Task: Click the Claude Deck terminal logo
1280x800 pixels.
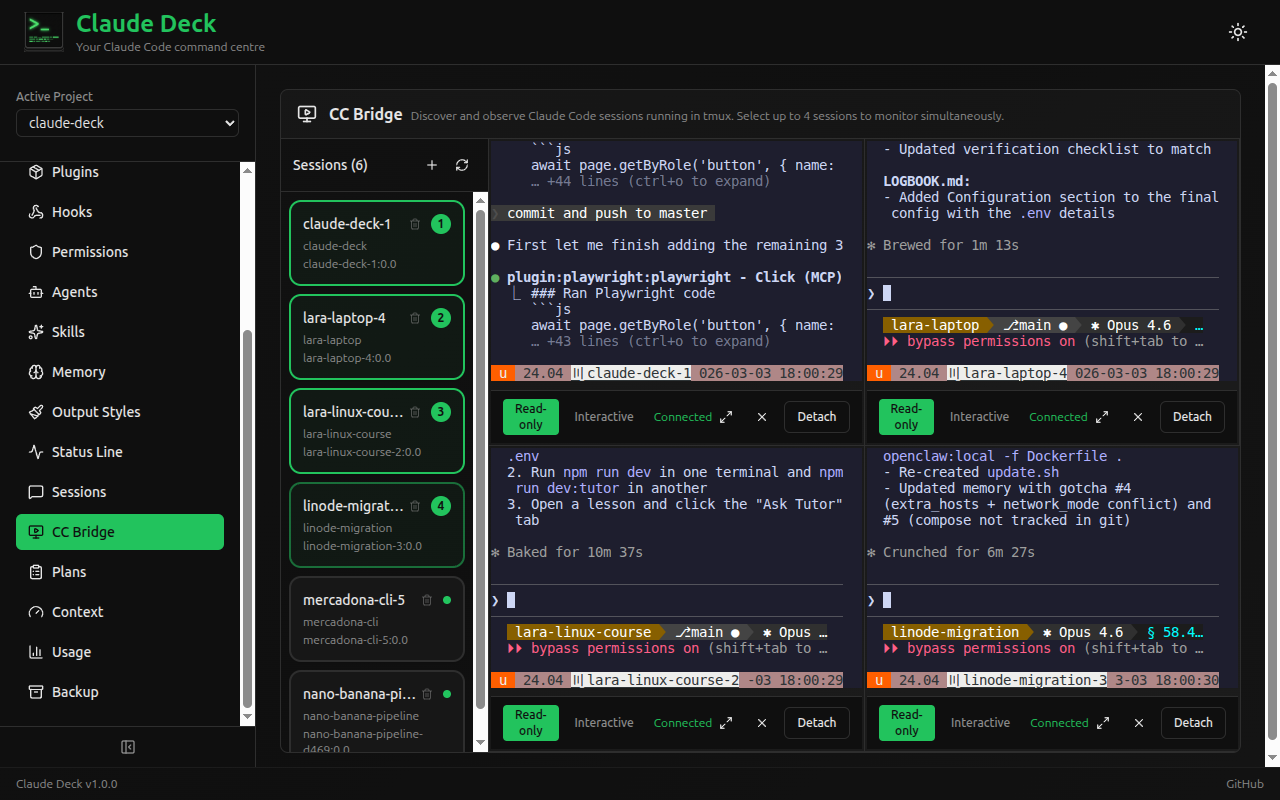Action: 43,31
